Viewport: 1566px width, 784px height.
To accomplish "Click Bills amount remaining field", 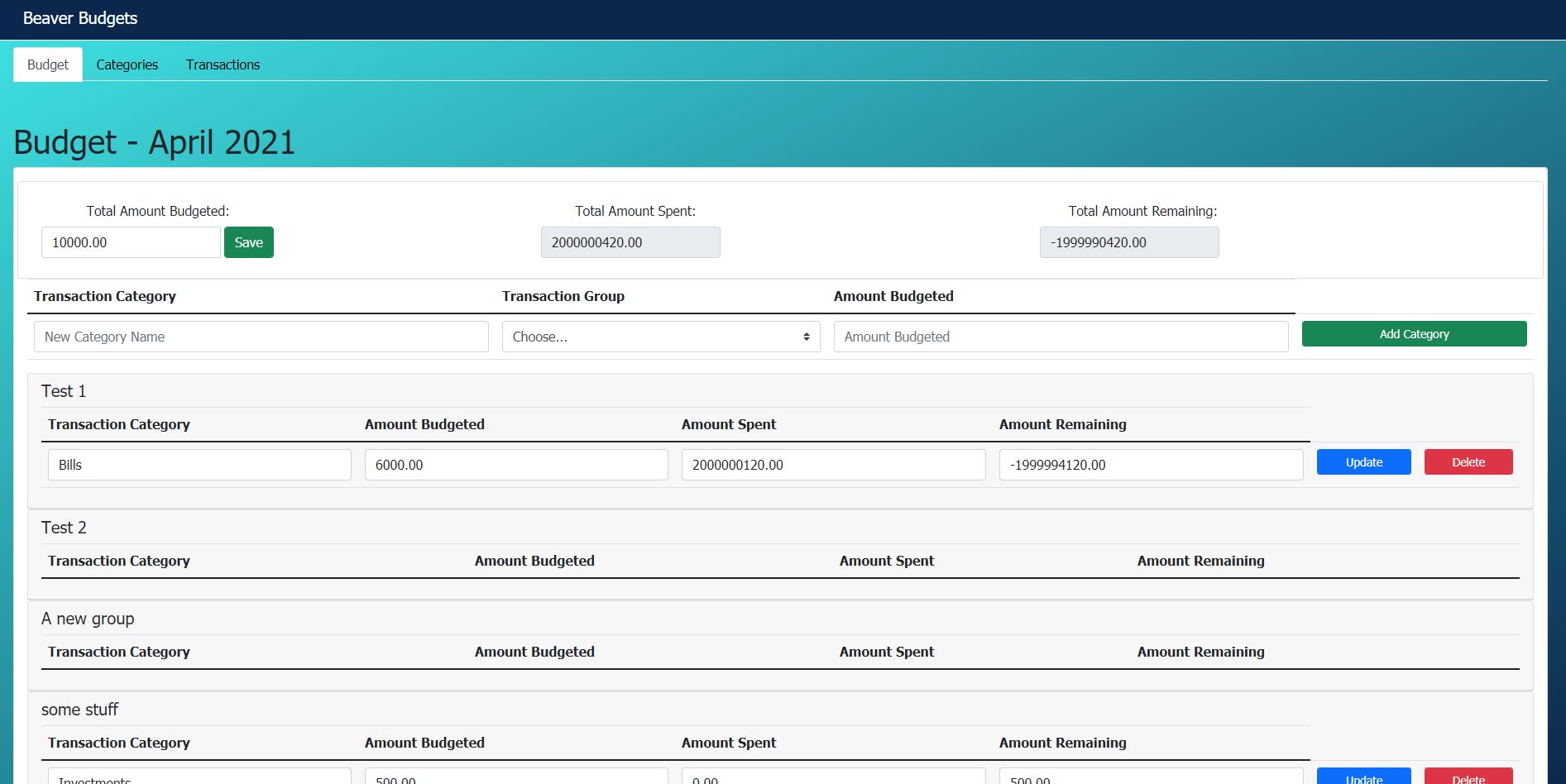I will [x=1152, y=465].
